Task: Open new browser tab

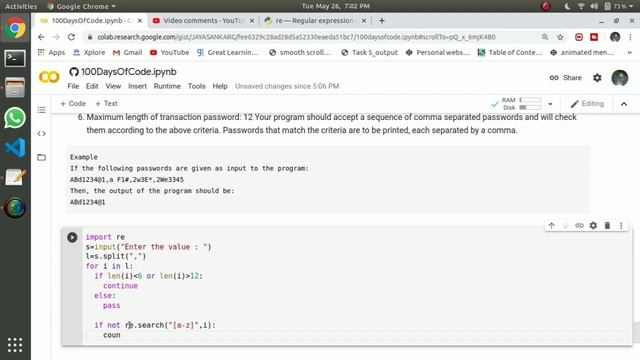Action: 382,20
